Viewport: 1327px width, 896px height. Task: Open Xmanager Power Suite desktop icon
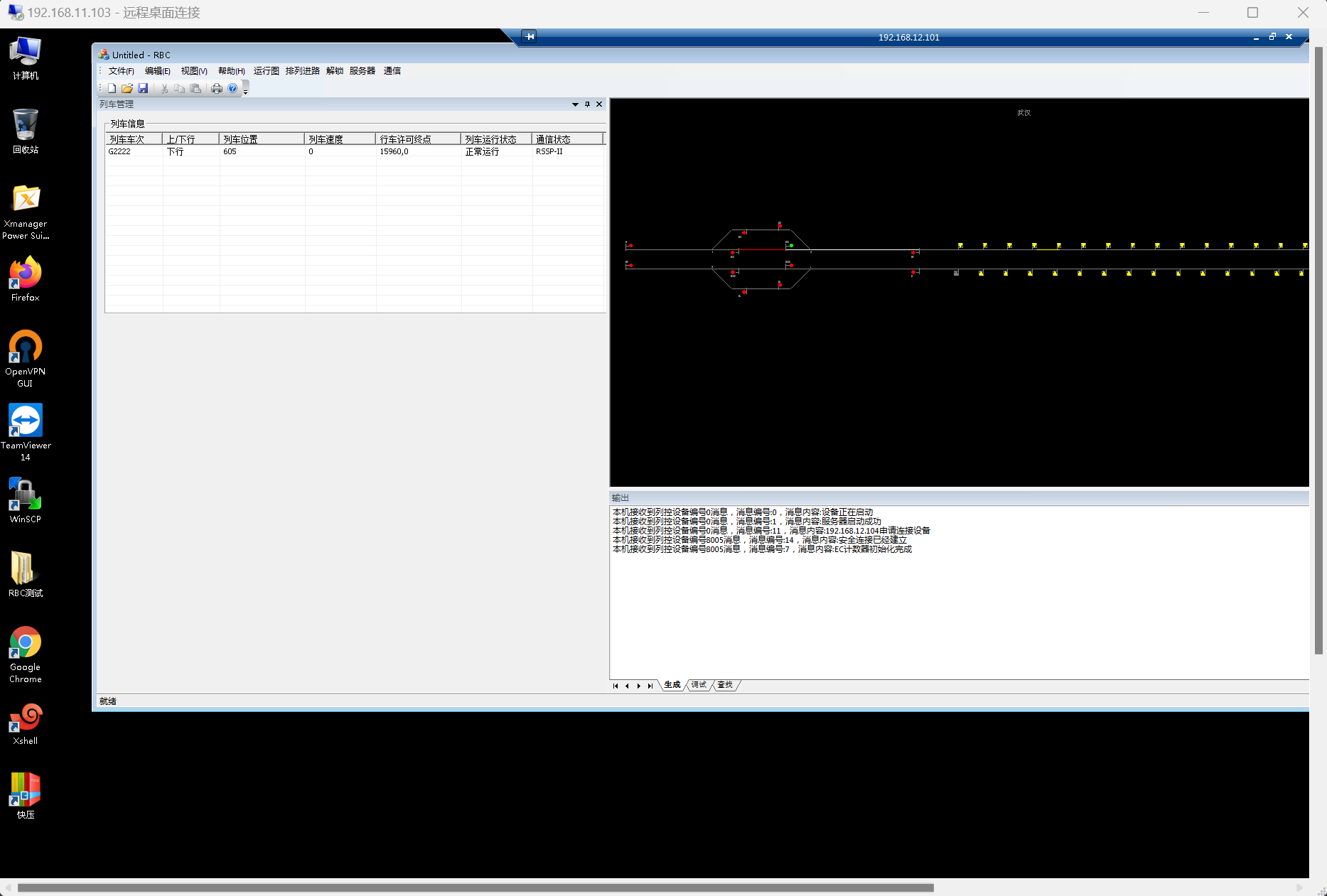(26, 212)
